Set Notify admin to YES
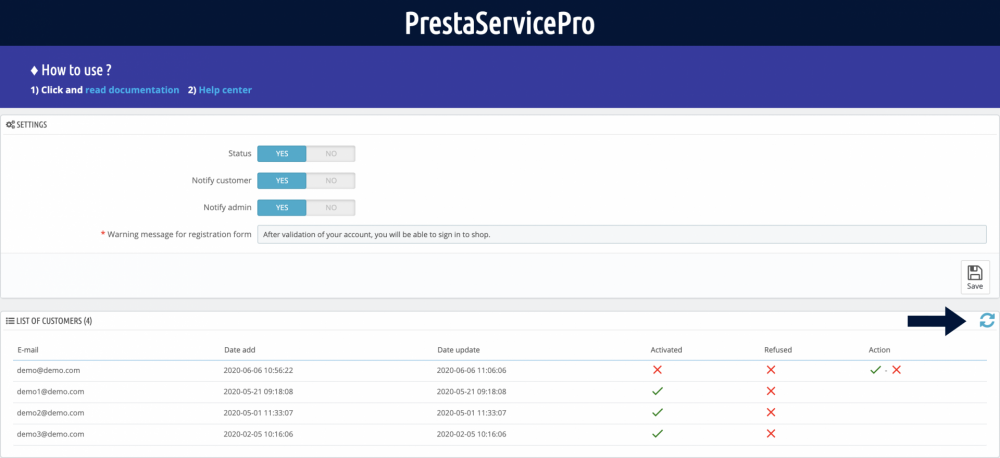The width and height of the screenshot is (1000, 458). (282, 208)
